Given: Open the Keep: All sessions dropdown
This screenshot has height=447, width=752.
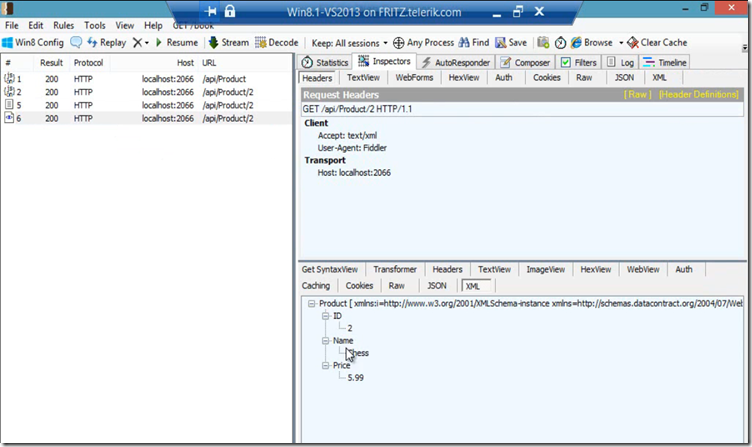Looking at the screenshot, I should pos(349,43).
